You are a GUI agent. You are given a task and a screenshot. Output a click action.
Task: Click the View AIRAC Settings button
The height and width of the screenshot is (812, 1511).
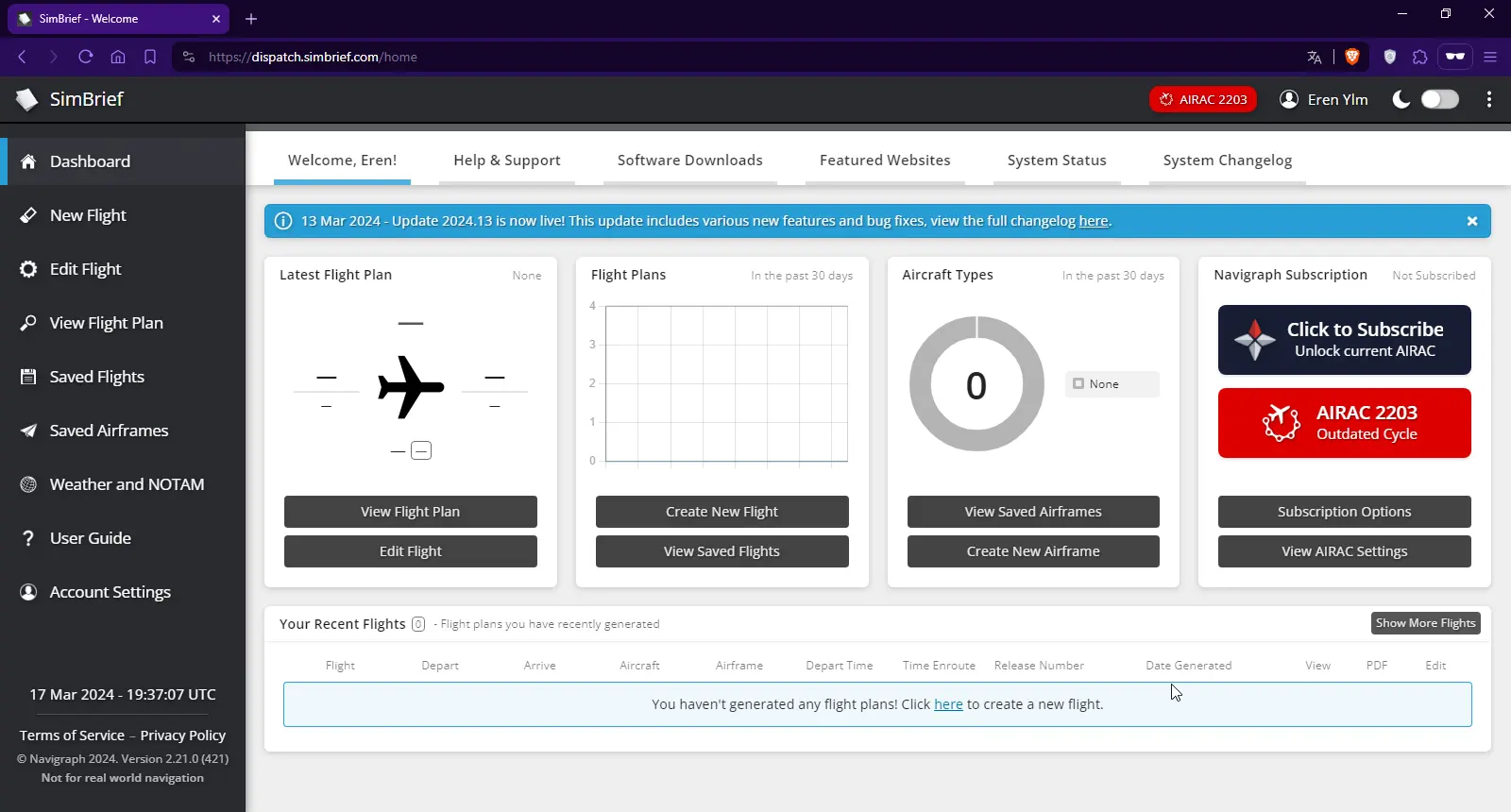click(1345, 551)
